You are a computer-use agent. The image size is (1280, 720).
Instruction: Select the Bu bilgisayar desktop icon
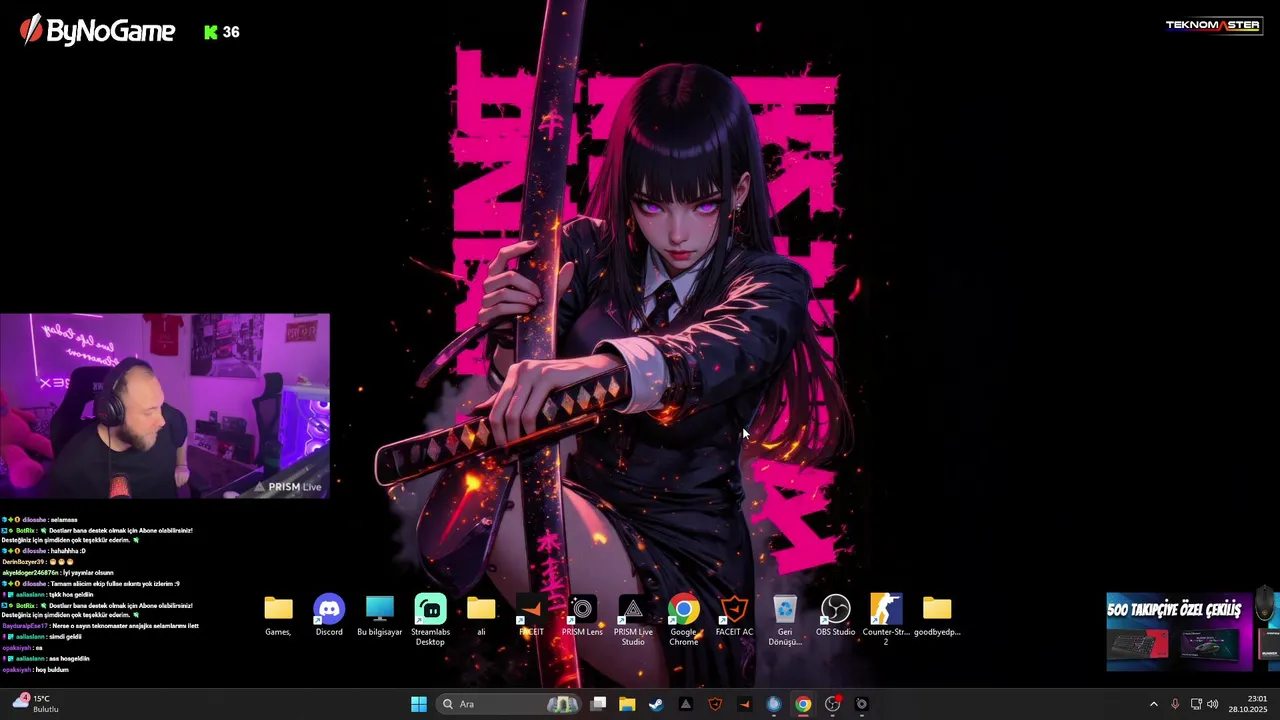[x=380, y=615]
